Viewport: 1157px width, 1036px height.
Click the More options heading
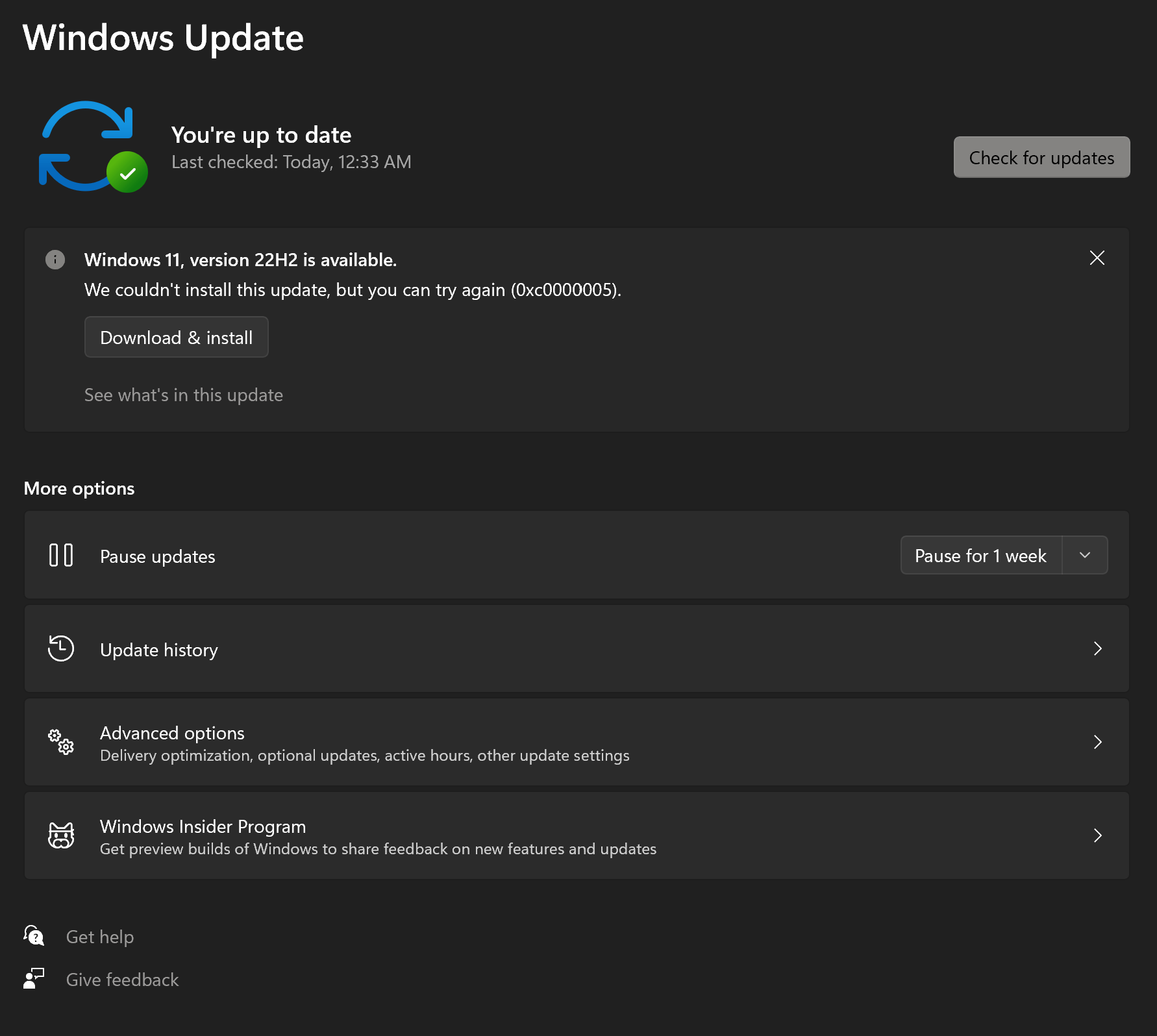coord(79,488)
